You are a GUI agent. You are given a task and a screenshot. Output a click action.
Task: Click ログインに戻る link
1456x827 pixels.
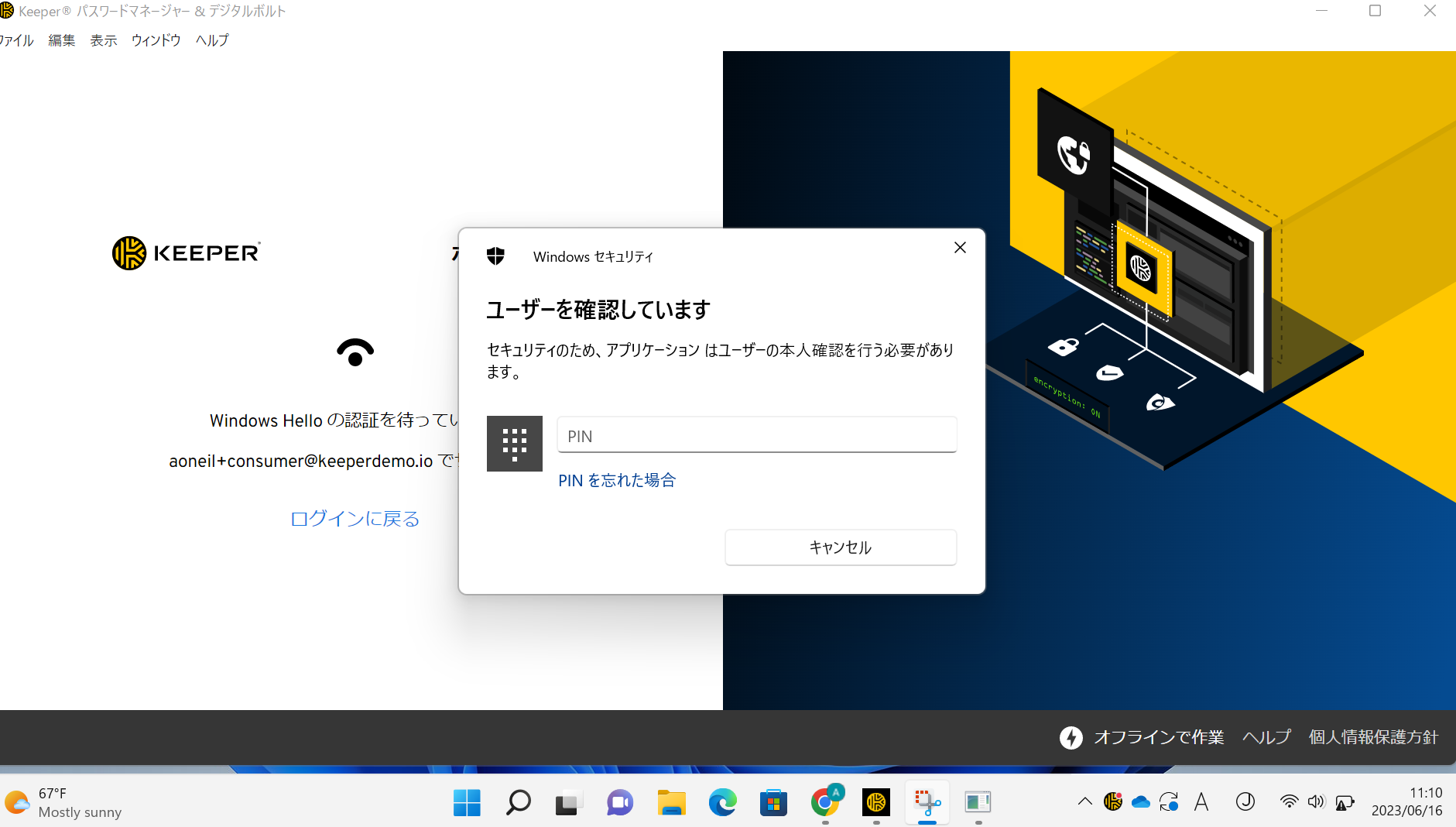(x=355, y=519)
